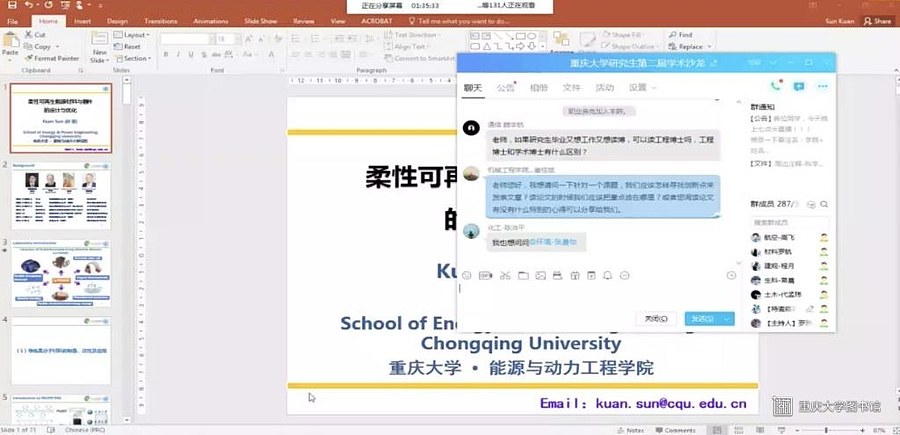900x435 pixels.
Task: Open the 活动 tab in the chat window
Action: click(604, 88)
